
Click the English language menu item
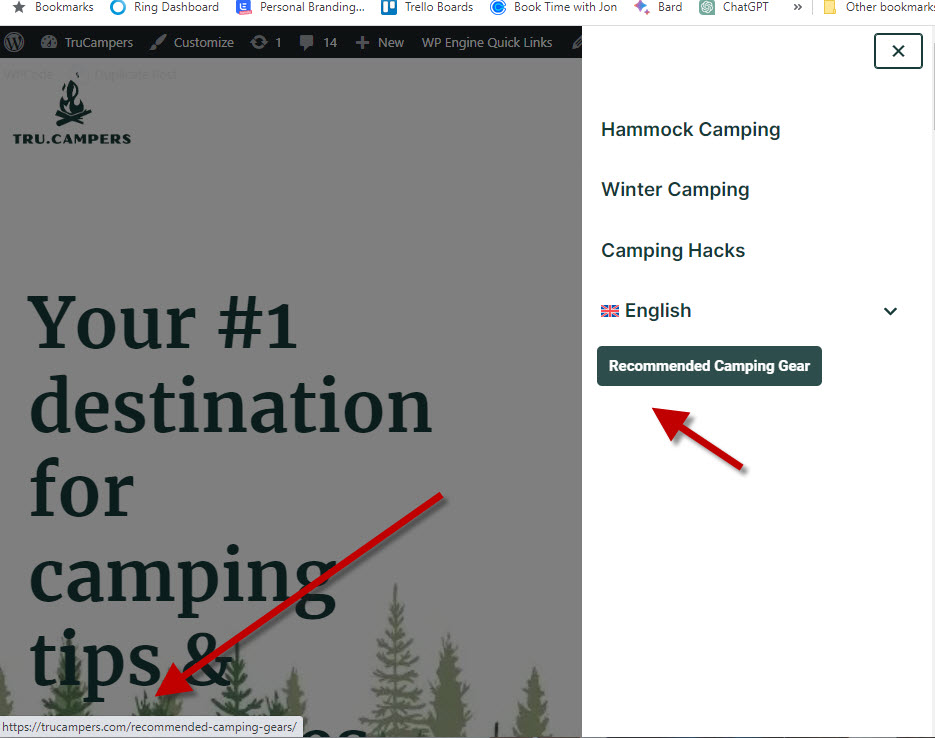coord(658,311)
